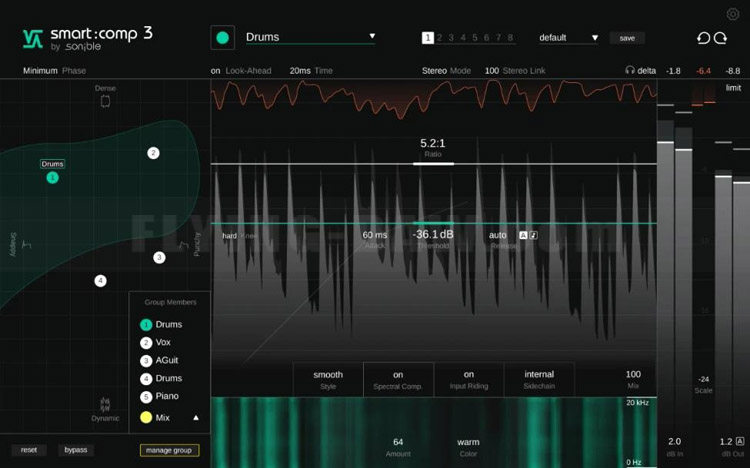The width and height of the screenshot is (750, 468).
Task: Click the save preset button
Action: pyautogui.click(x=627, y=38)
